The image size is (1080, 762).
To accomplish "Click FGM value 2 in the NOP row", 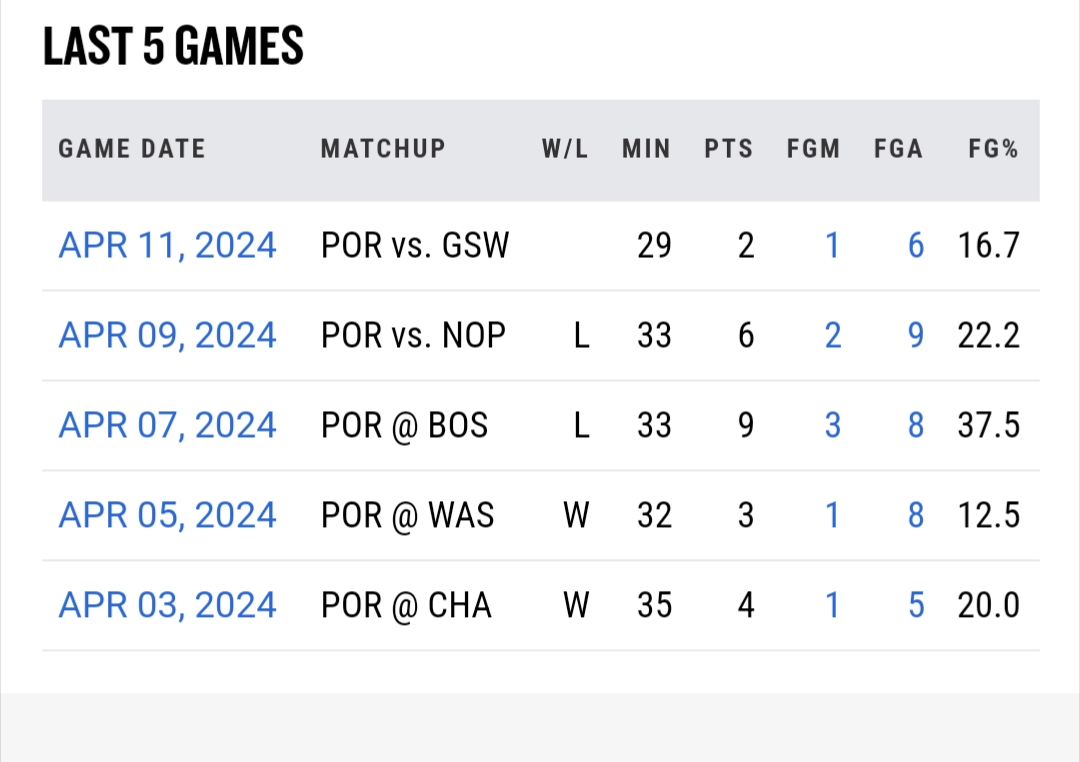I will pyautogui.click(x=832, y=335).
